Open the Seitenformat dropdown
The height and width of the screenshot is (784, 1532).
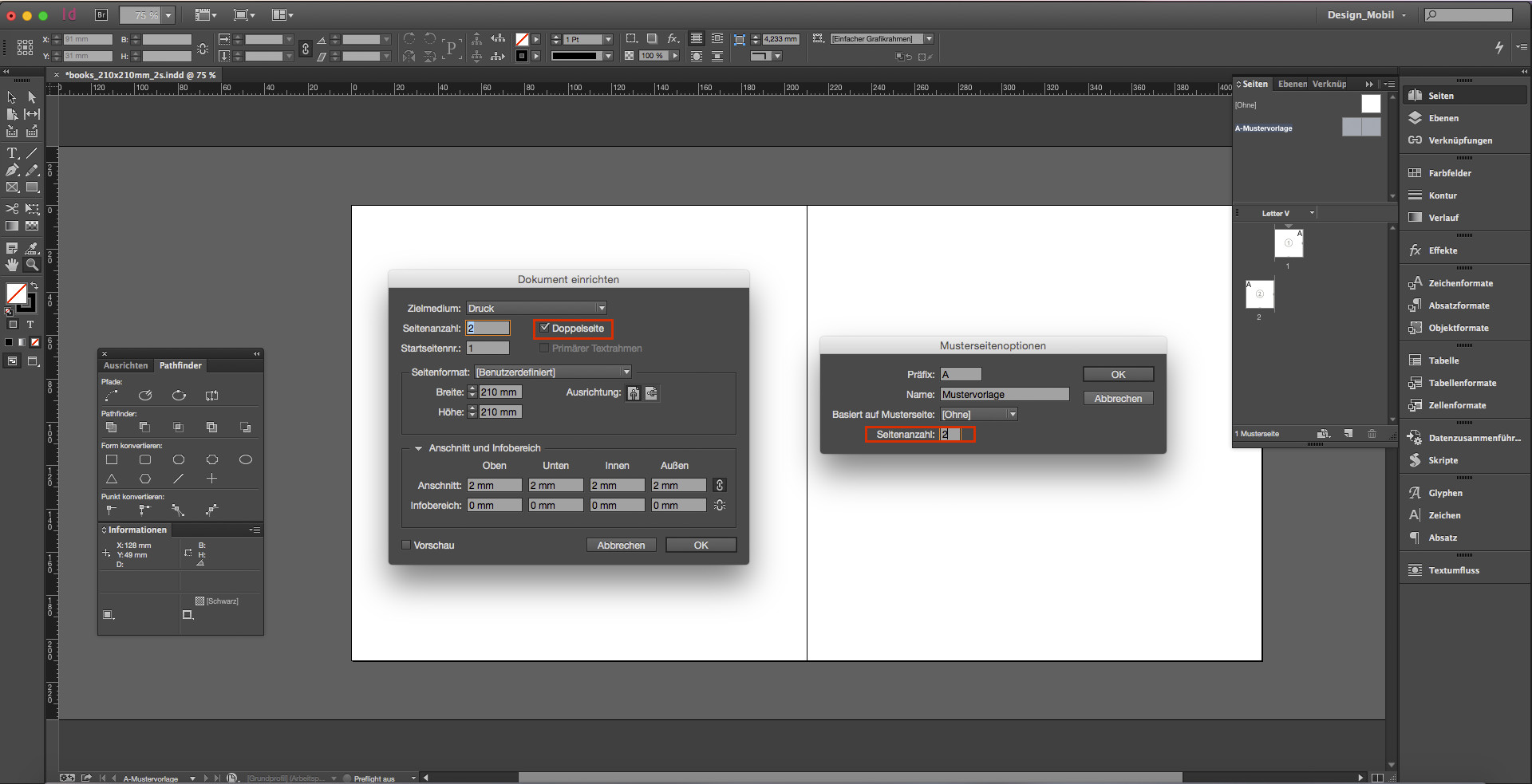point(626,372)
